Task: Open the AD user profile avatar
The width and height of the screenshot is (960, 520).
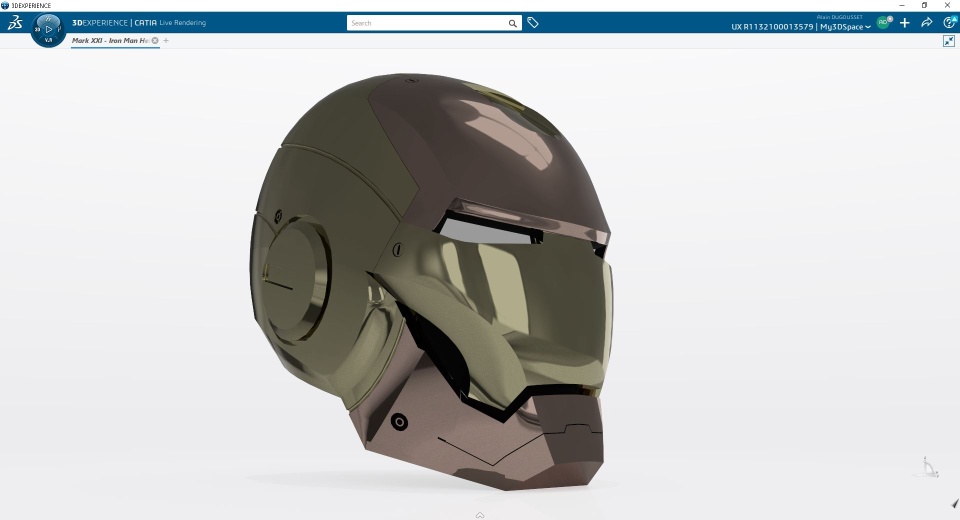Action: point(884,23)
